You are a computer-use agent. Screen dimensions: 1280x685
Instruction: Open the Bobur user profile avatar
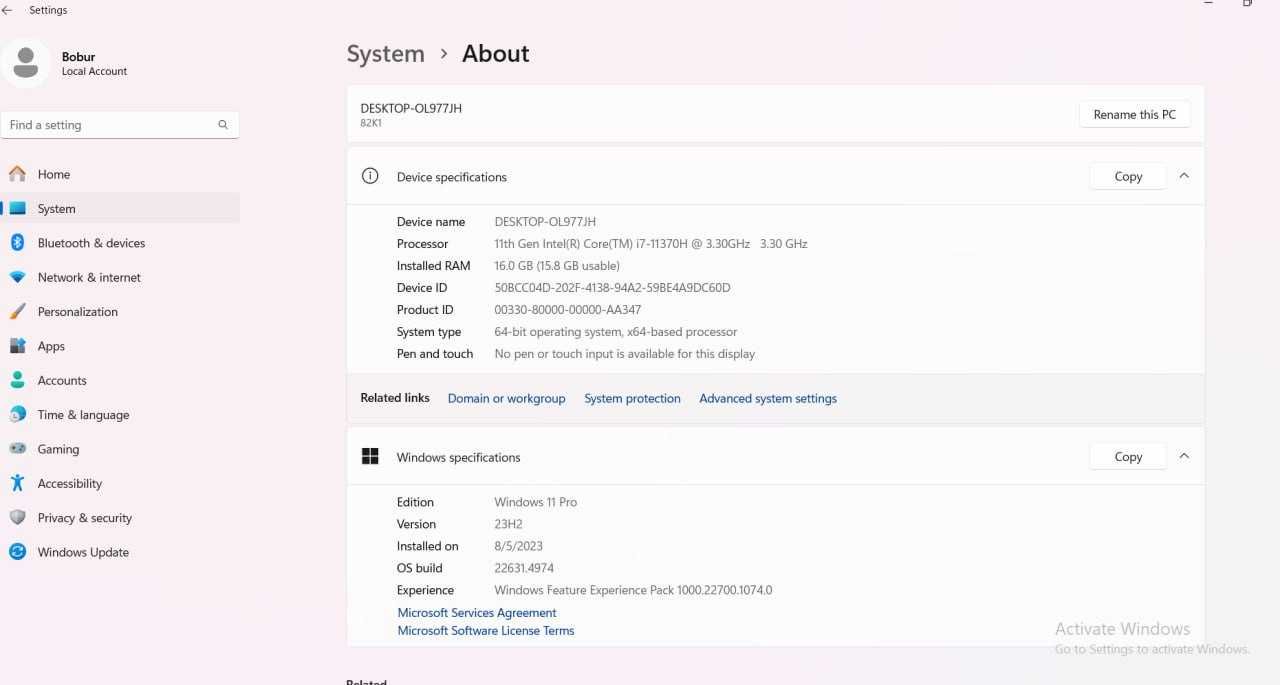coord(25,63)
